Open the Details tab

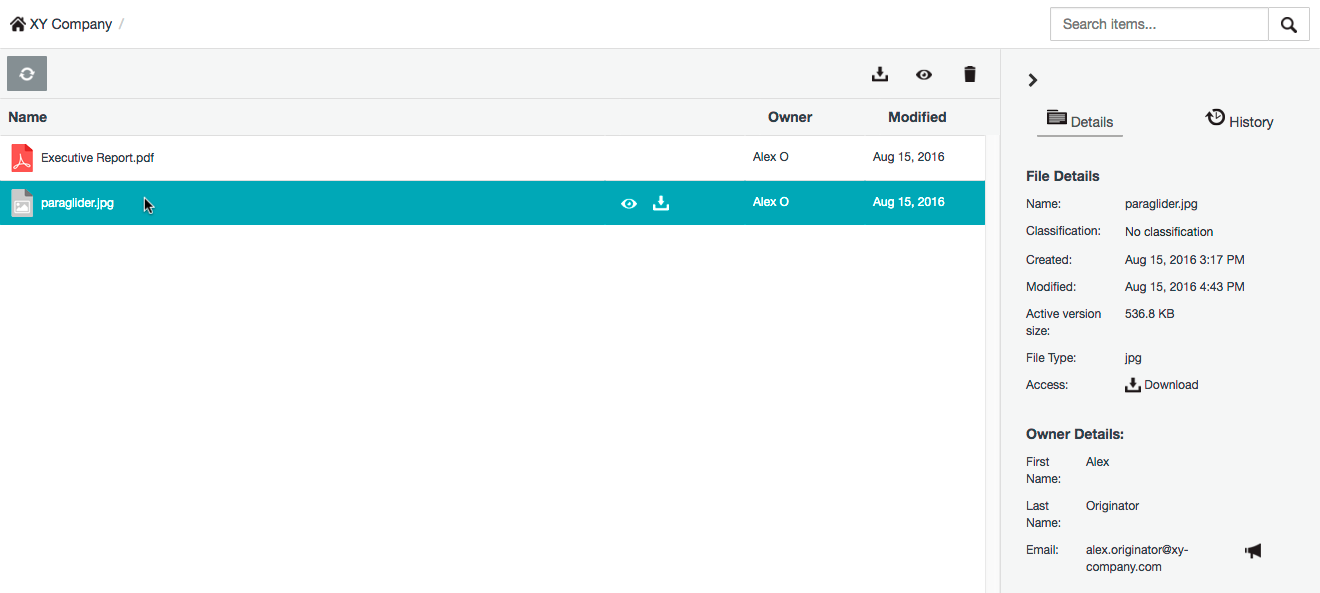(x=1080, y=121)
